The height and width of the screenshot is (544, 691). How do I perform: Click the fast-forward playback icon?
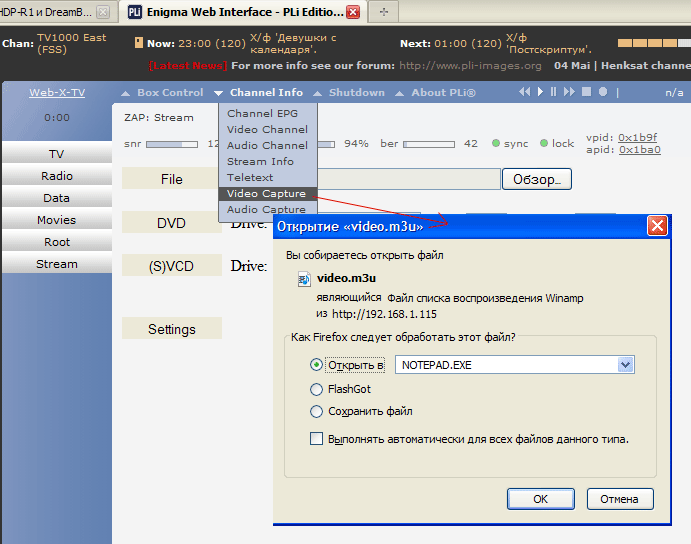(x=569, y=92)
